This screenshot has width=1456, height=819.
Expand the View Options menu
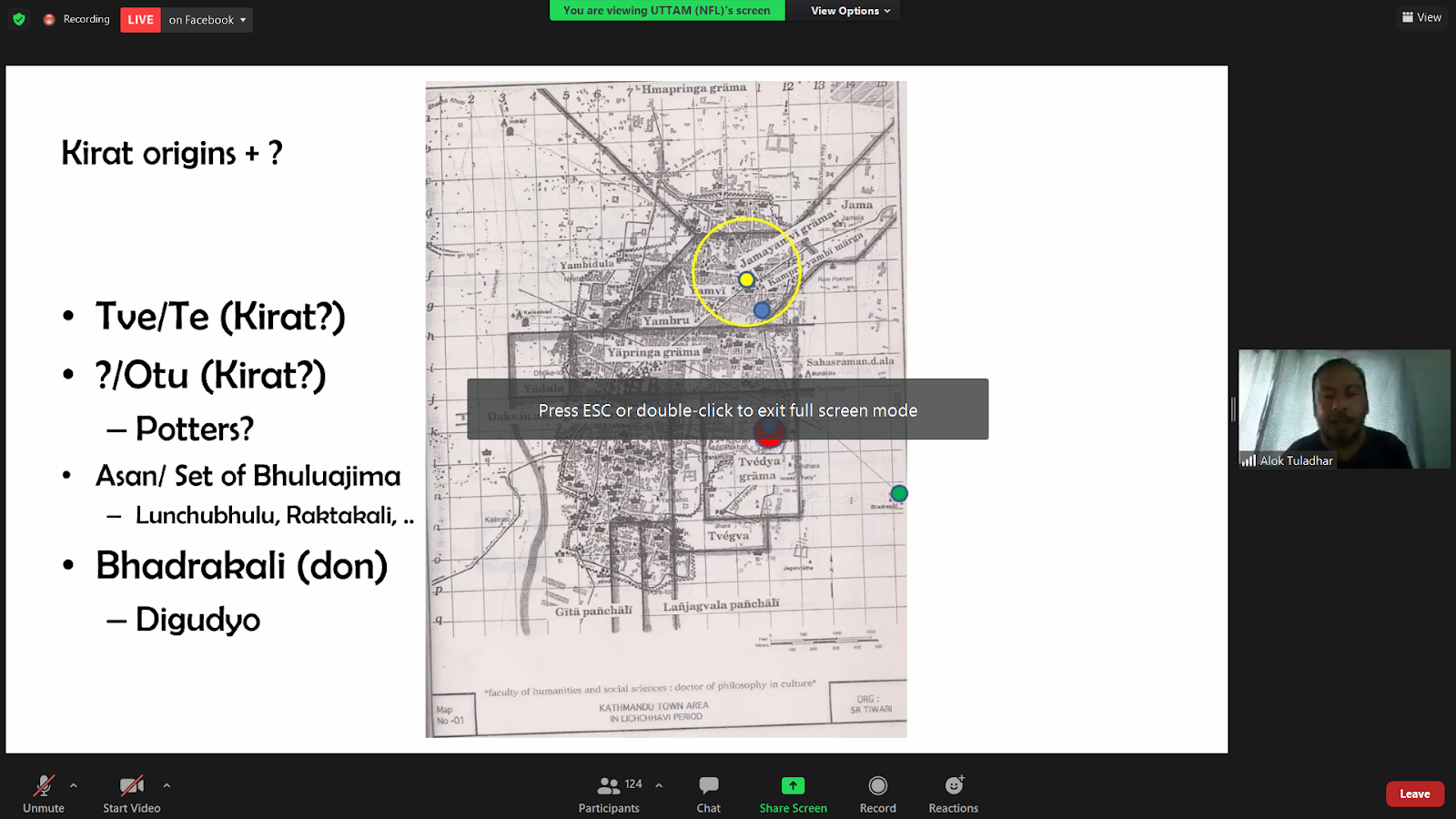pos(851,11)
